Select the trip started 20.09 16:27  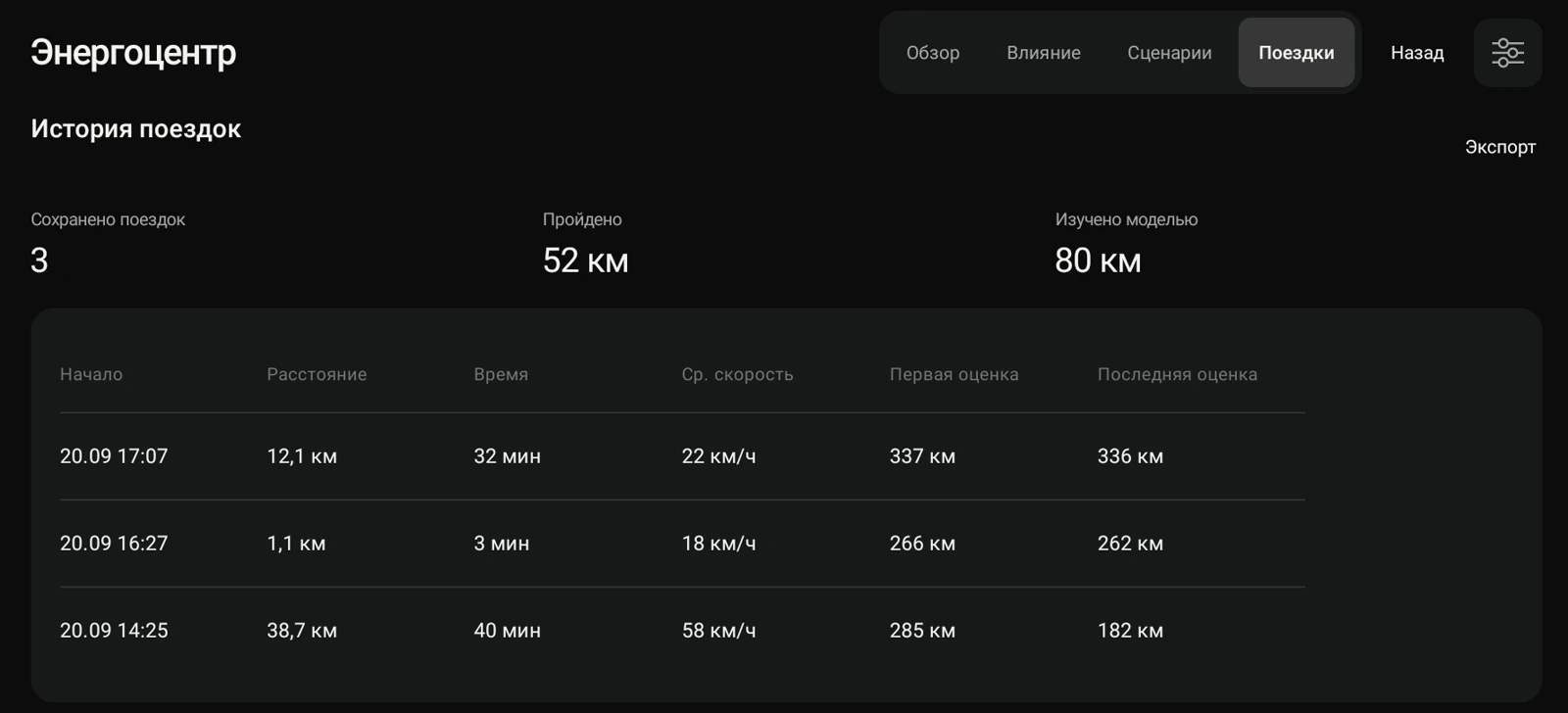point(682,544)
